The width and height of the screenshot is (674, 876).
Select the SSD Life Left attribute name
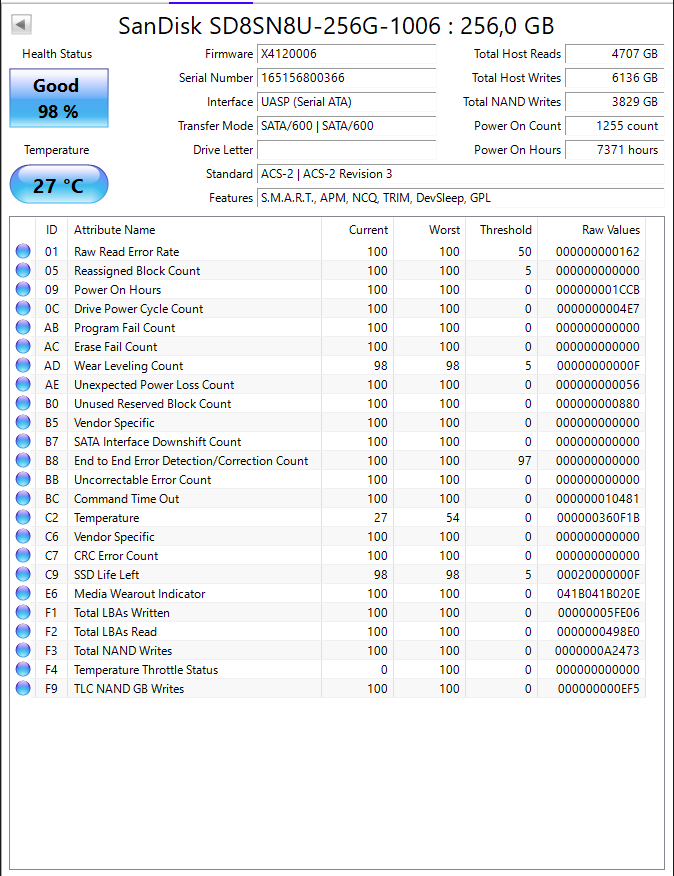(x=106, y=575)
